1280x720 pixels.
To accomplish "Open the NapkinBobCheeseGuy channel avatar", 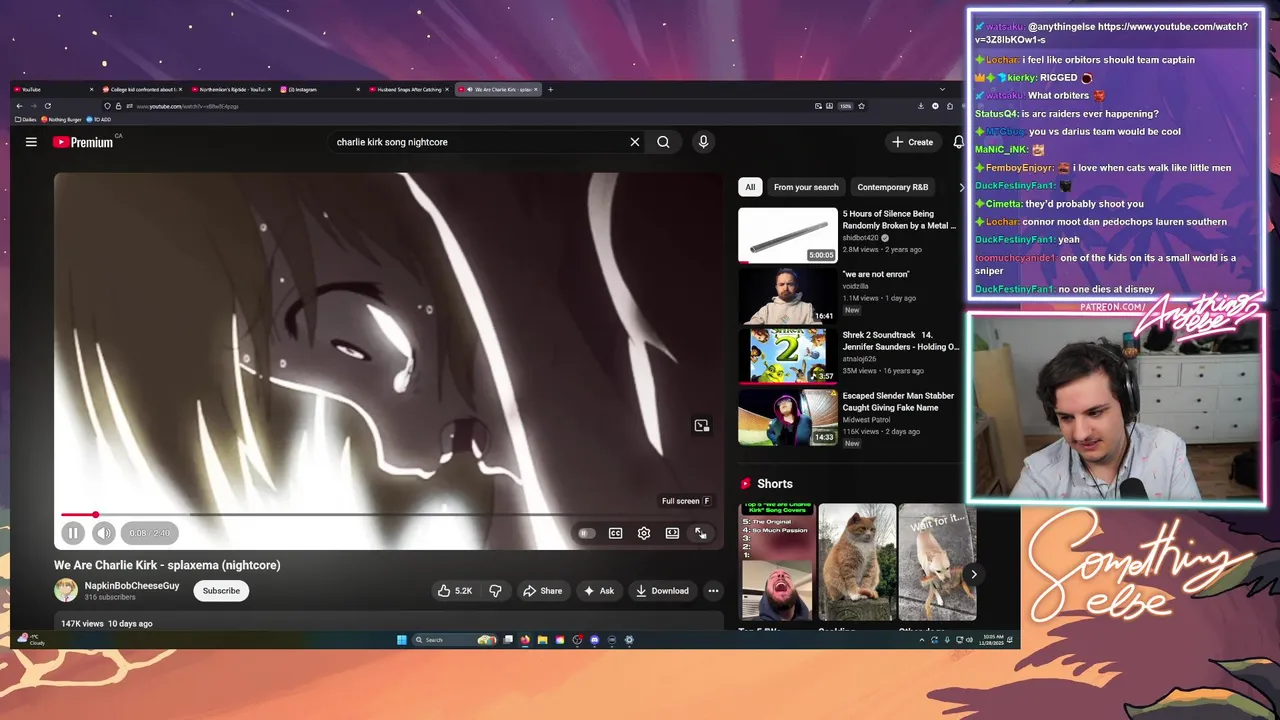I will (66, 590).
